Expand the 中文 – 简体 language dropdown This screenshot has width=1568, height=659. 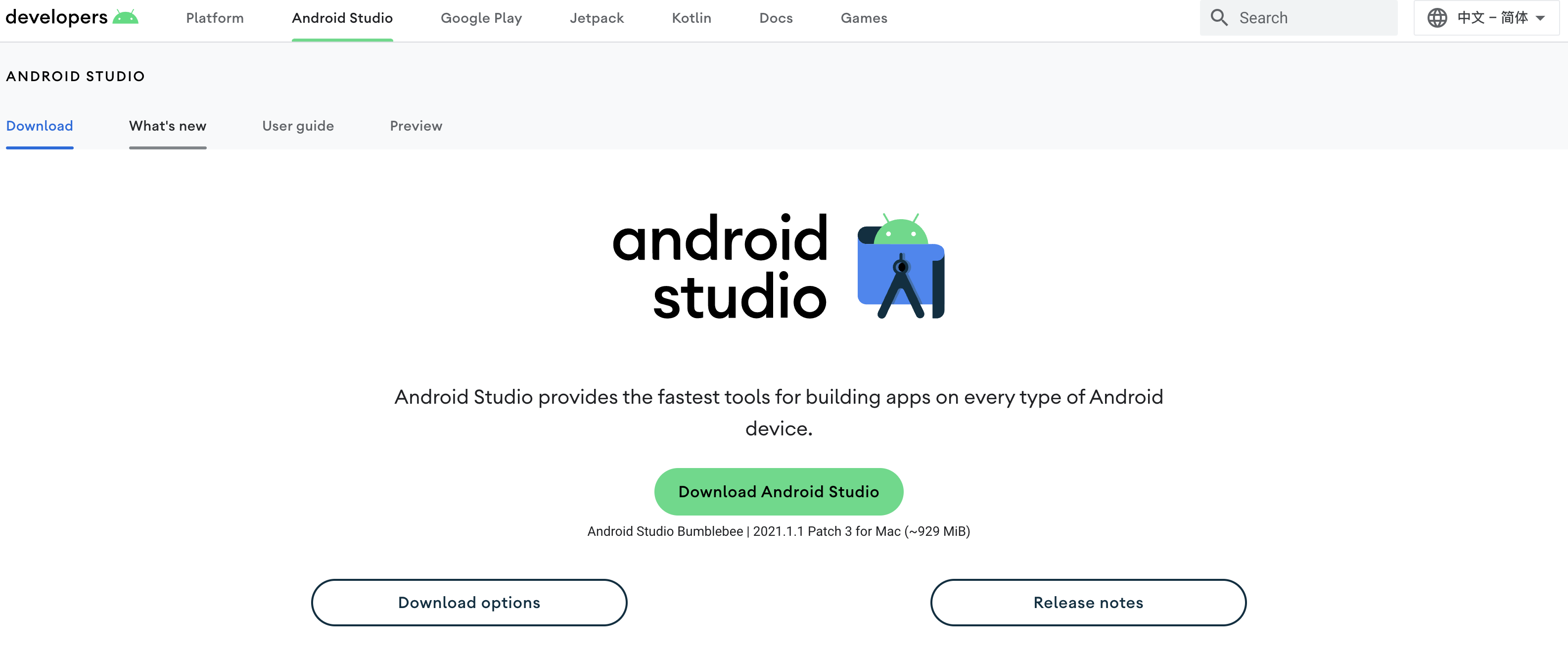click(x=1492, y=18)
